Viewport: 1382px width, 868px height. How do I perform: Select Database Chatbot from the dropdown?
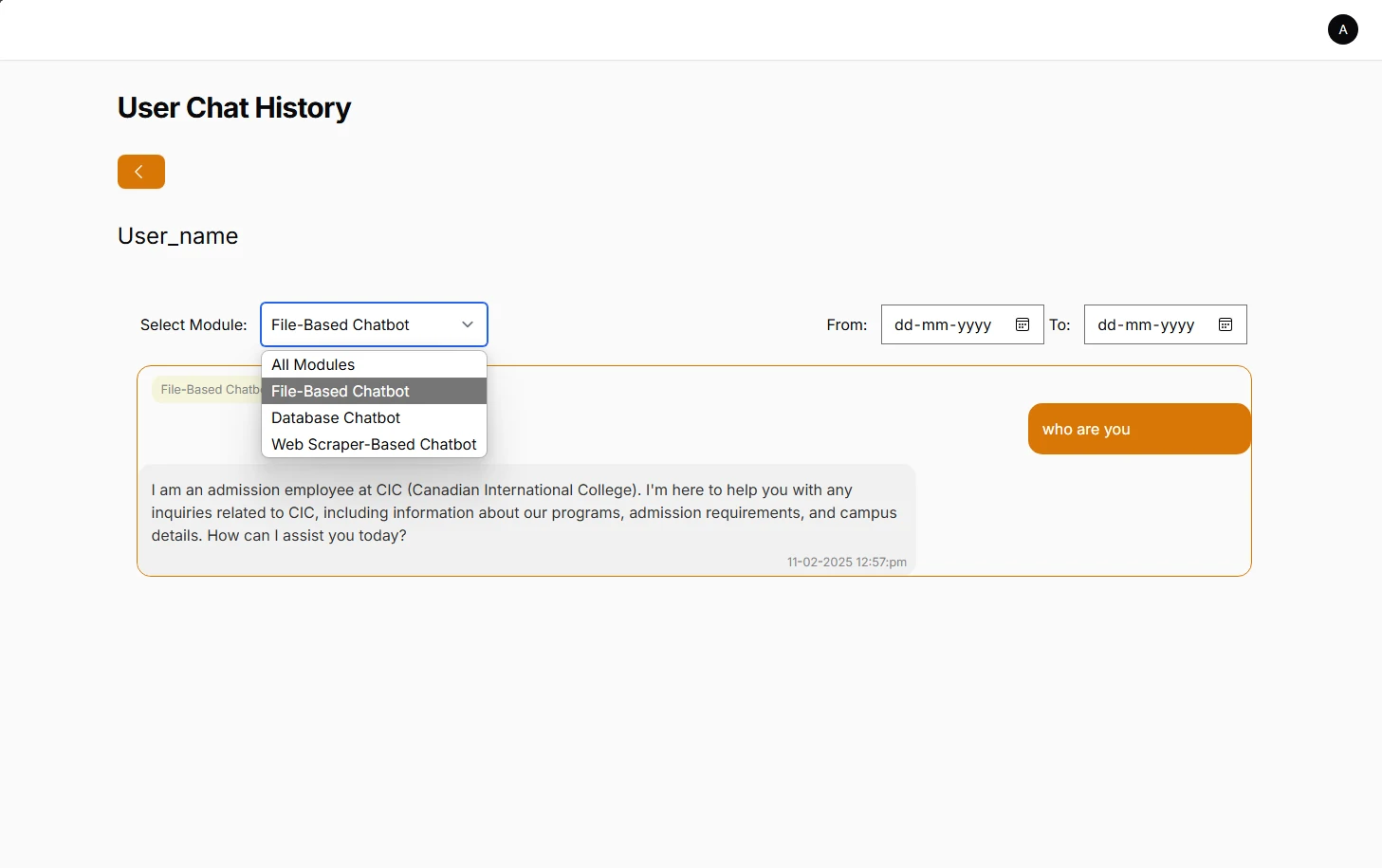tap(336, 417)
